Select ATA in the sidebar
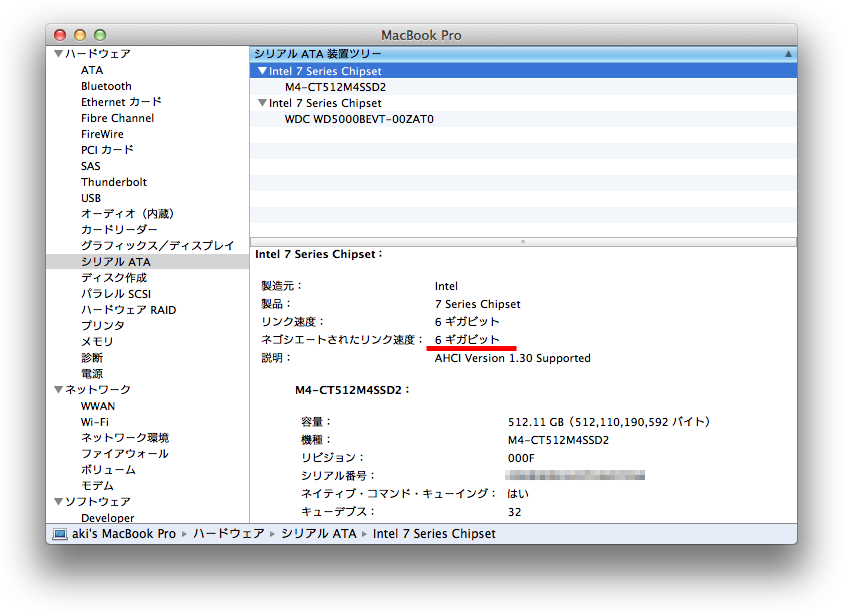843x612 pixels. [92, 70]
